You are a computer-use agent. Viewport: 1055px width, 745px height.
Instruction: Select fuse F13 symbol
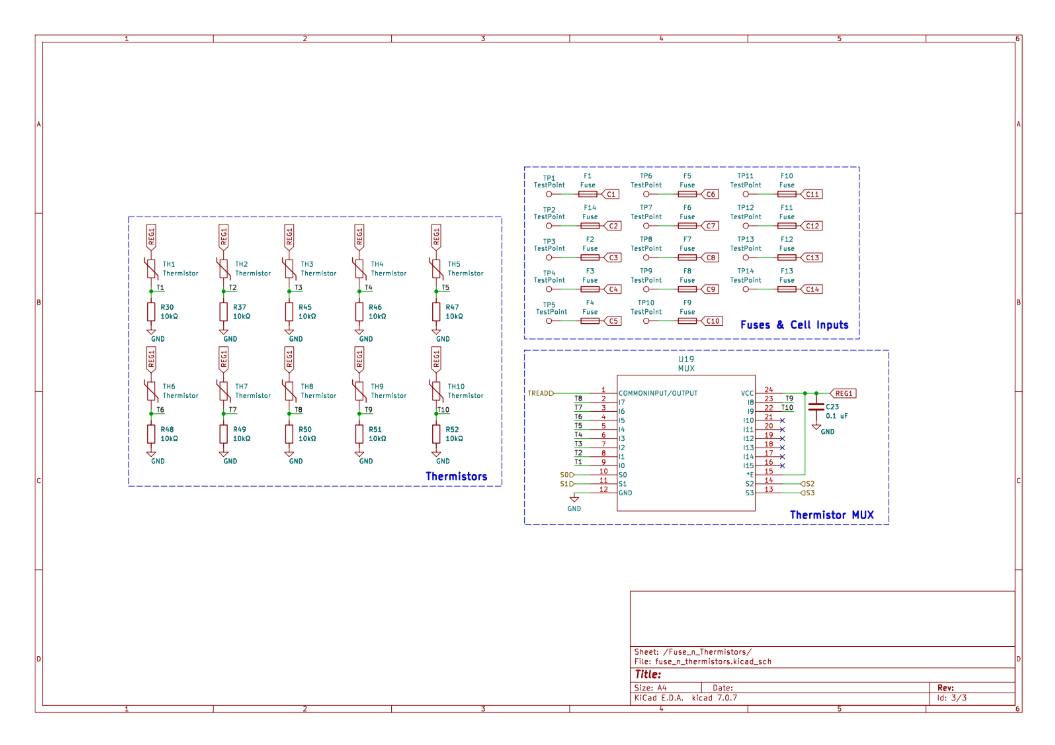(x=787, y=289)
